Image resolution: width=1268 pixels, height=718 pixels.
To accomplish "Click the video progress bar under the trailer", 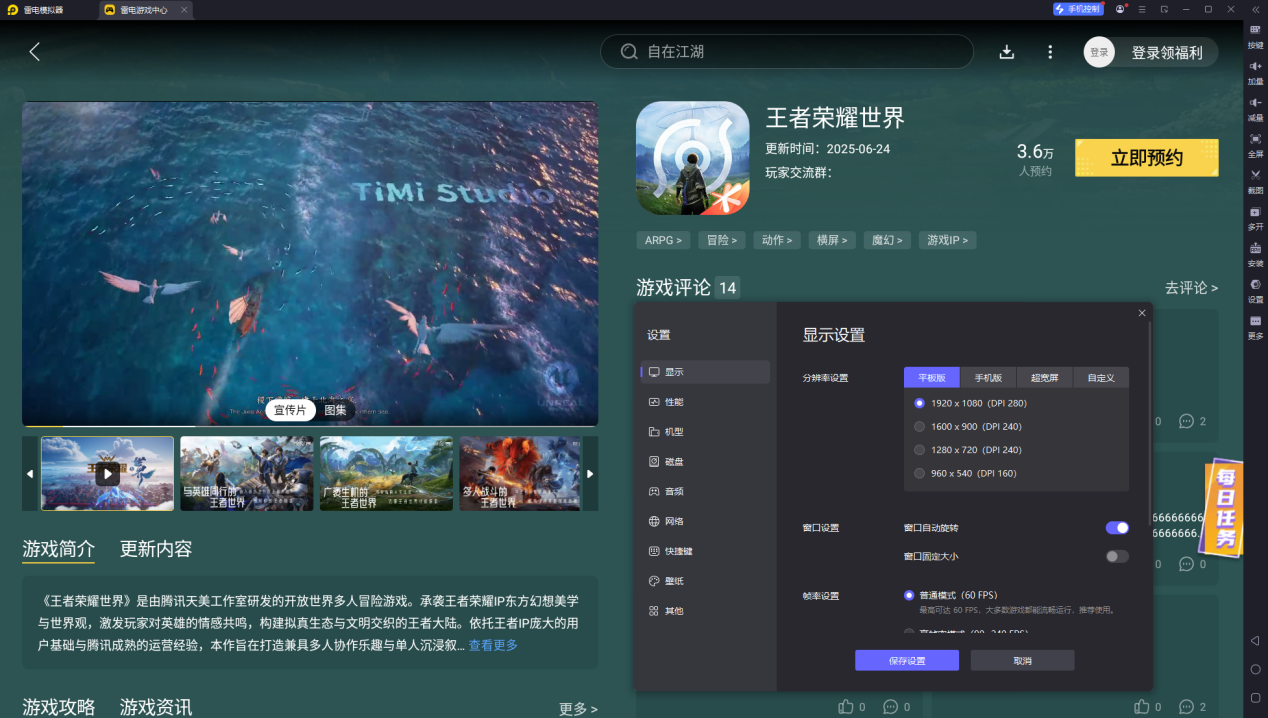I will tap(310, 426).
